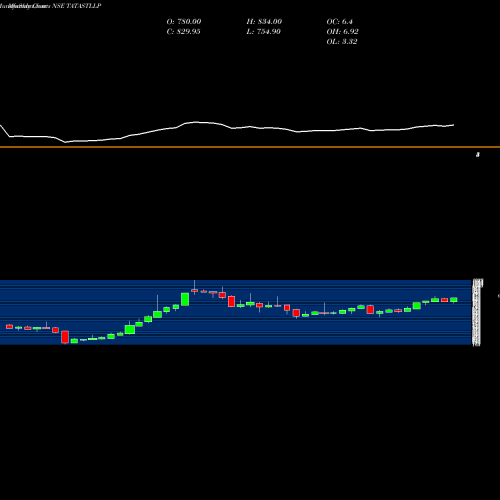Image resolution: width=500 pixels, height=500 pixels.
Task: Select the high value 'H: 834.00'
Action: (x=264, y=22)
